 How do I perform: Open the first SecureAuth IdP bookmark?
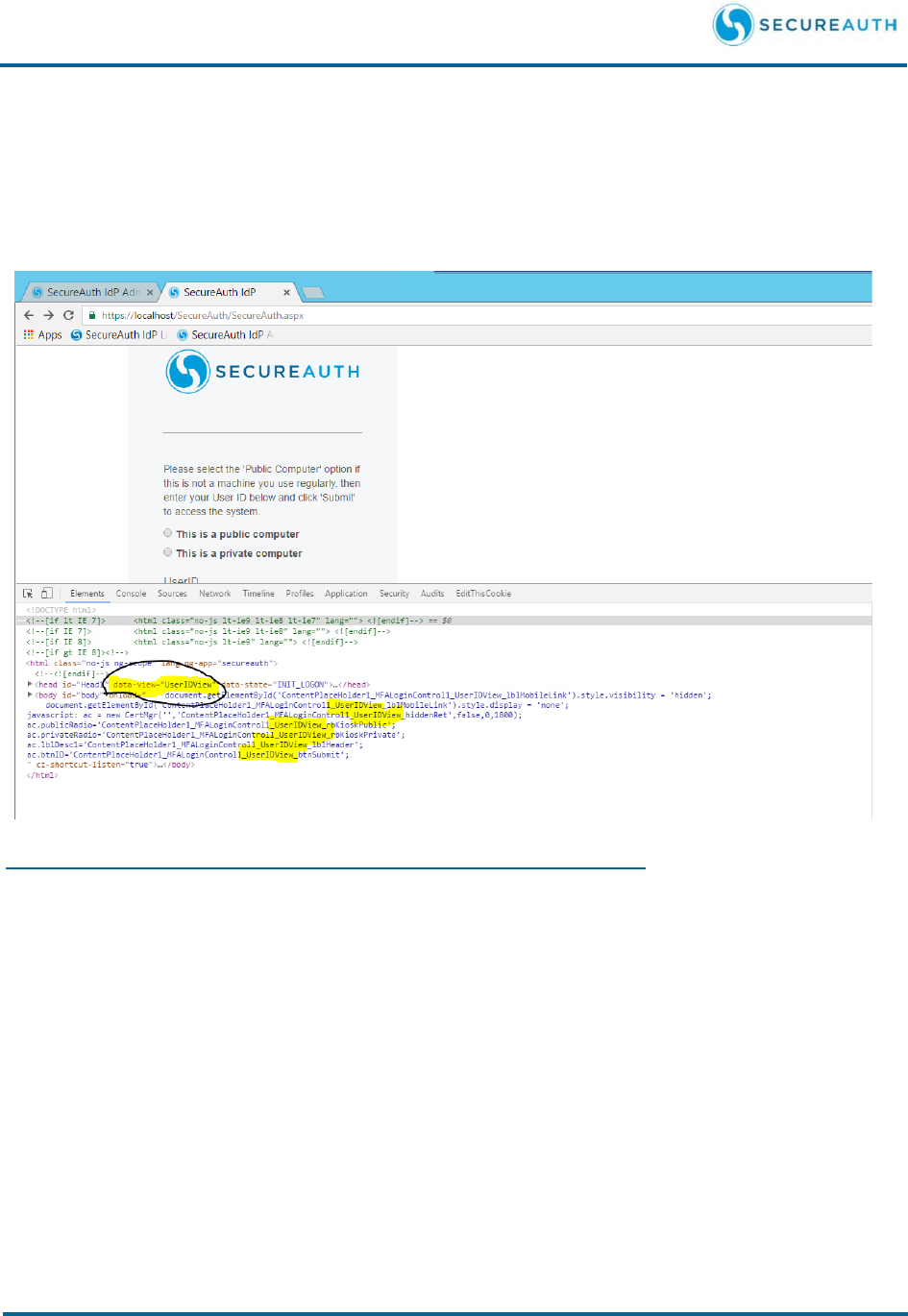tap(119, 335)
